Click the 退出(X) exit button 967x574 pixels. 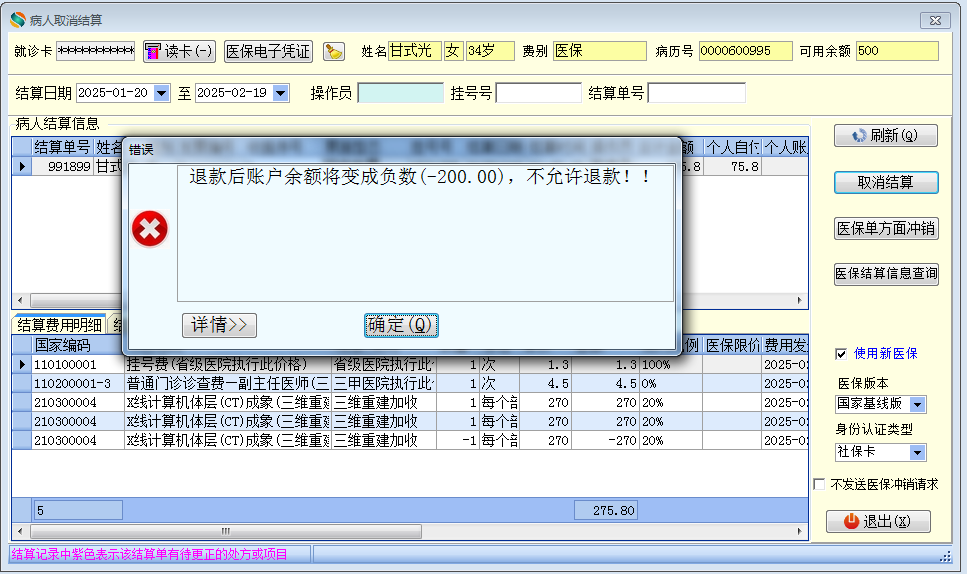point(878,522)
